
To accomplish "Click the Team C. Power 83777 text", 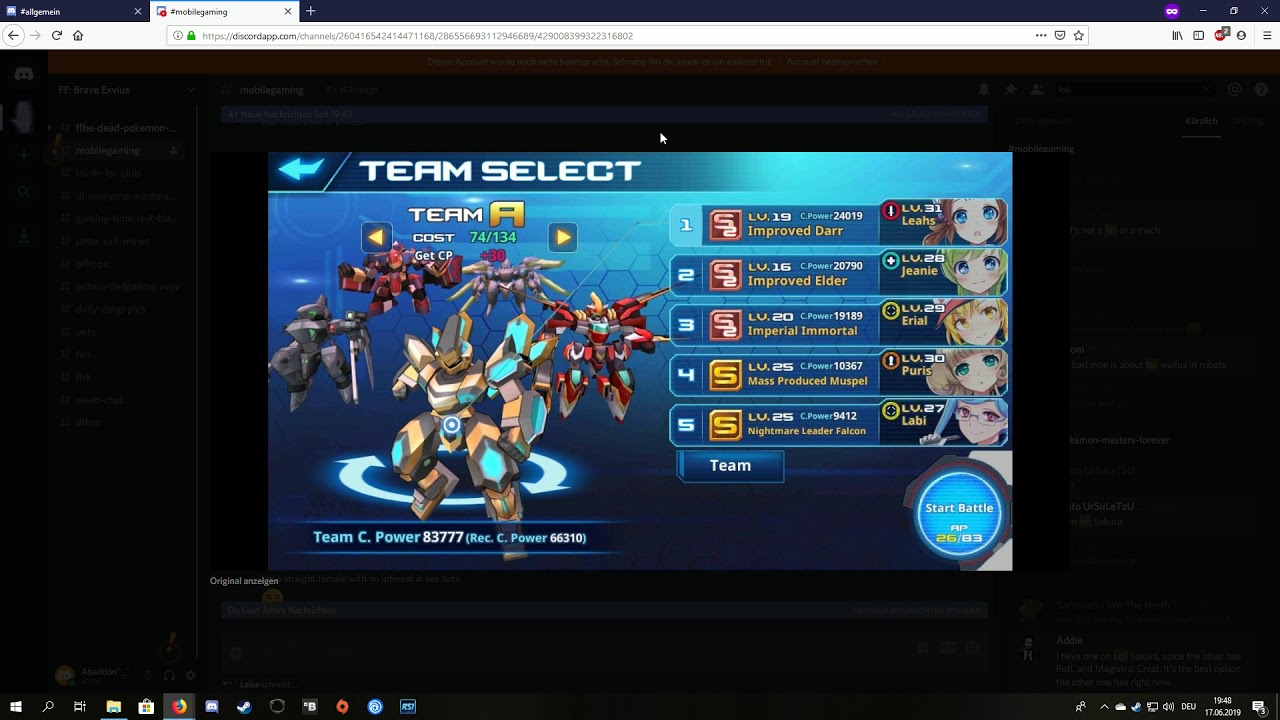I will point(388,537).
